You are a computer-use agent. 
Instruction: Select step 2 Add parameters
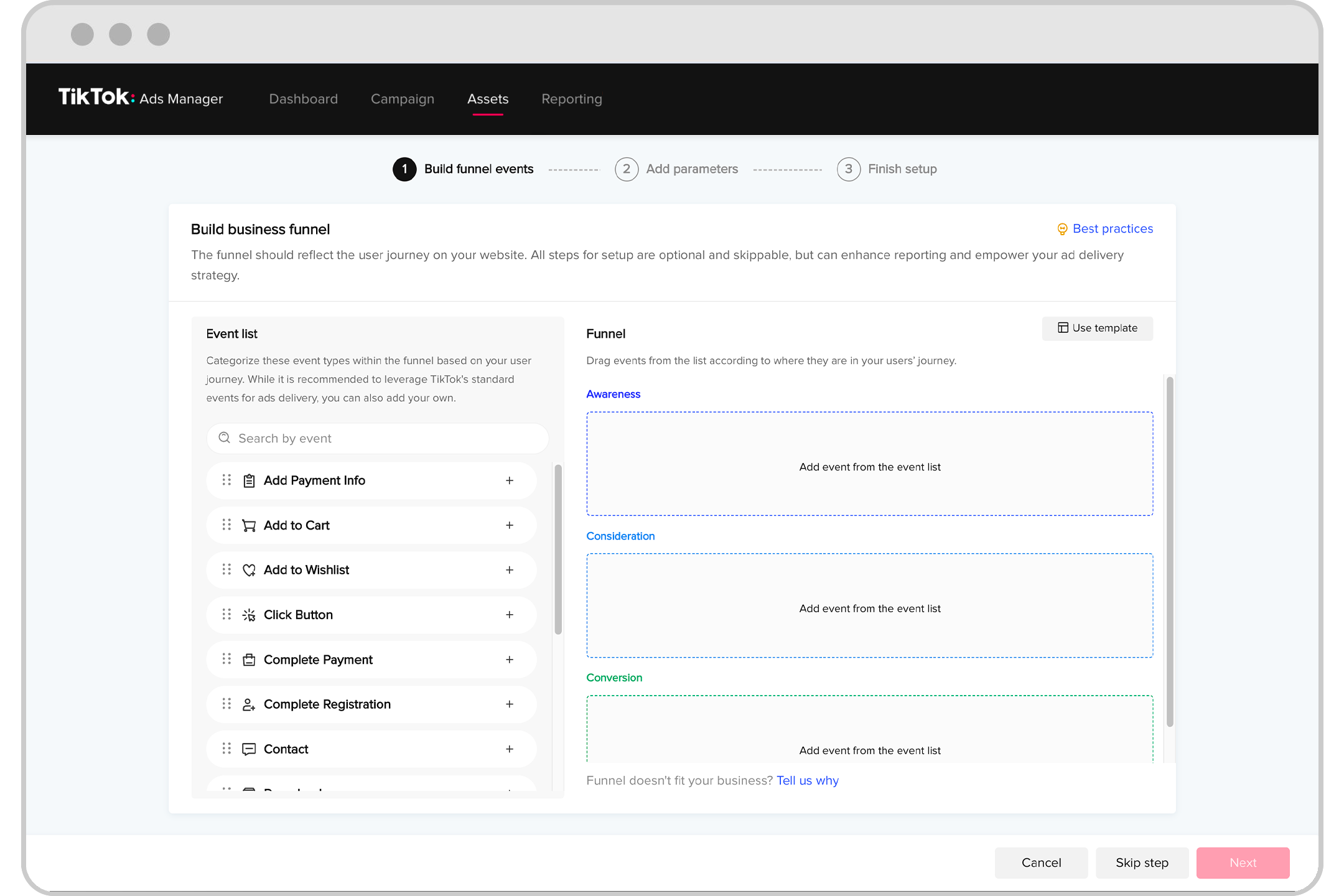676,169
